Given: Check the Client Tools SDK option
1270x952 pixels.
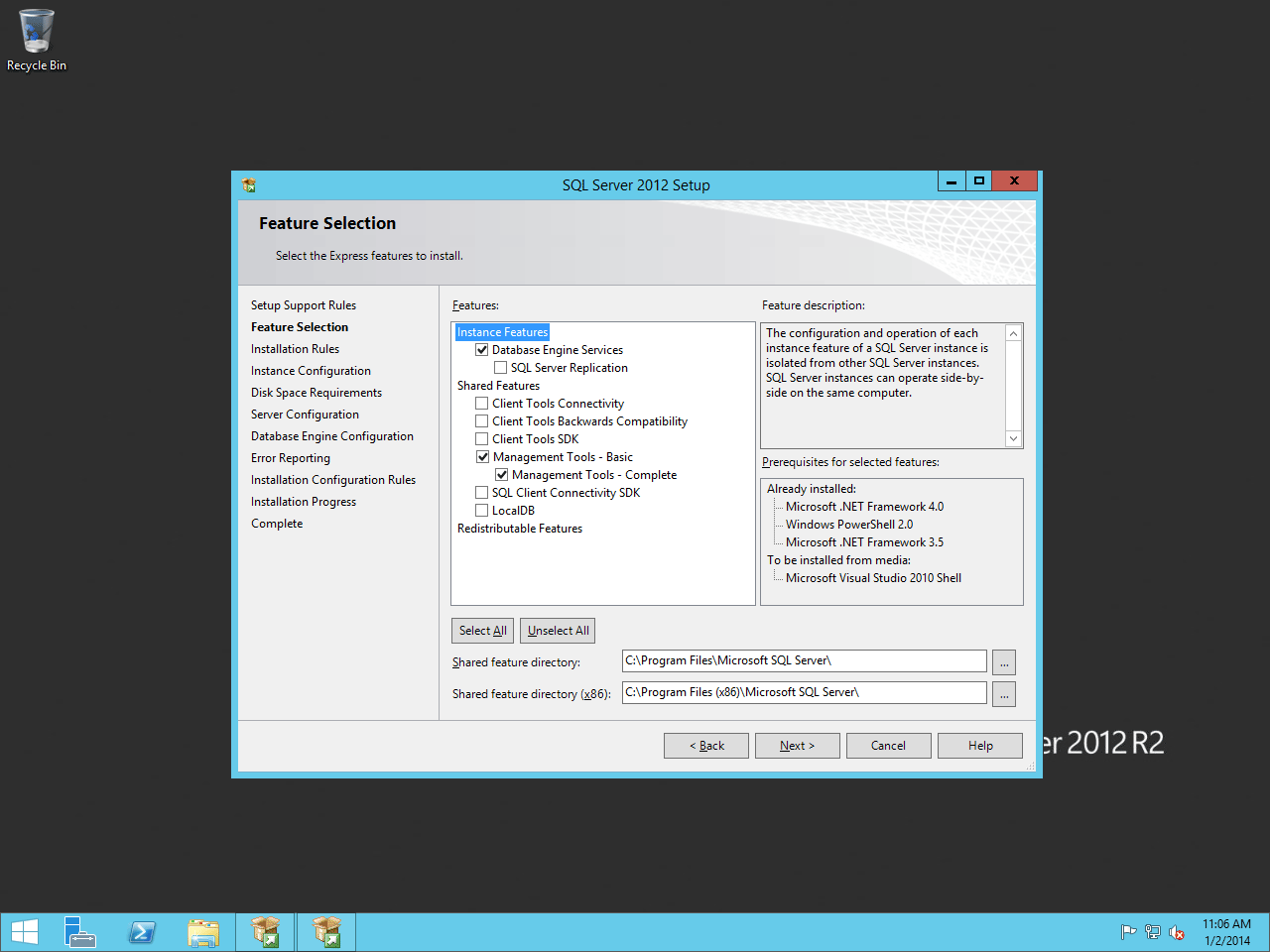Looking at the screenshot, I should pos(482,439).
